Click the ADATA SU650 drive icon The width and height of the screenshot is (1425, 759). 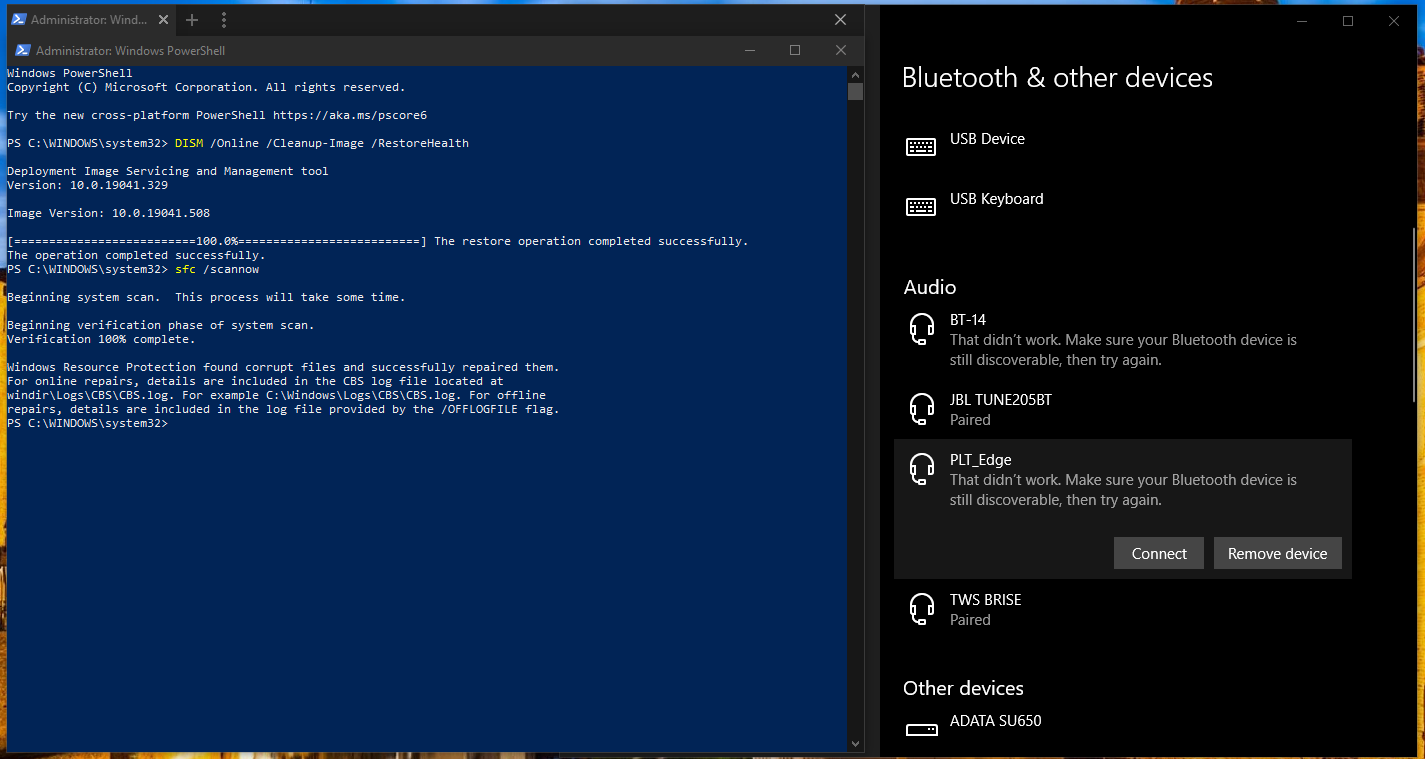(x=921, y=729)
